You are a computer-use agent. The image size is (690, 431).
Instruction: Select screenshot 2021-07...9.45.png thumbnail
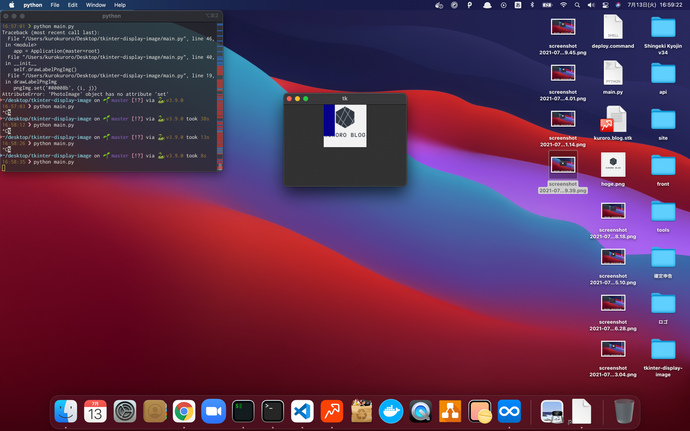tap(563, 27)
